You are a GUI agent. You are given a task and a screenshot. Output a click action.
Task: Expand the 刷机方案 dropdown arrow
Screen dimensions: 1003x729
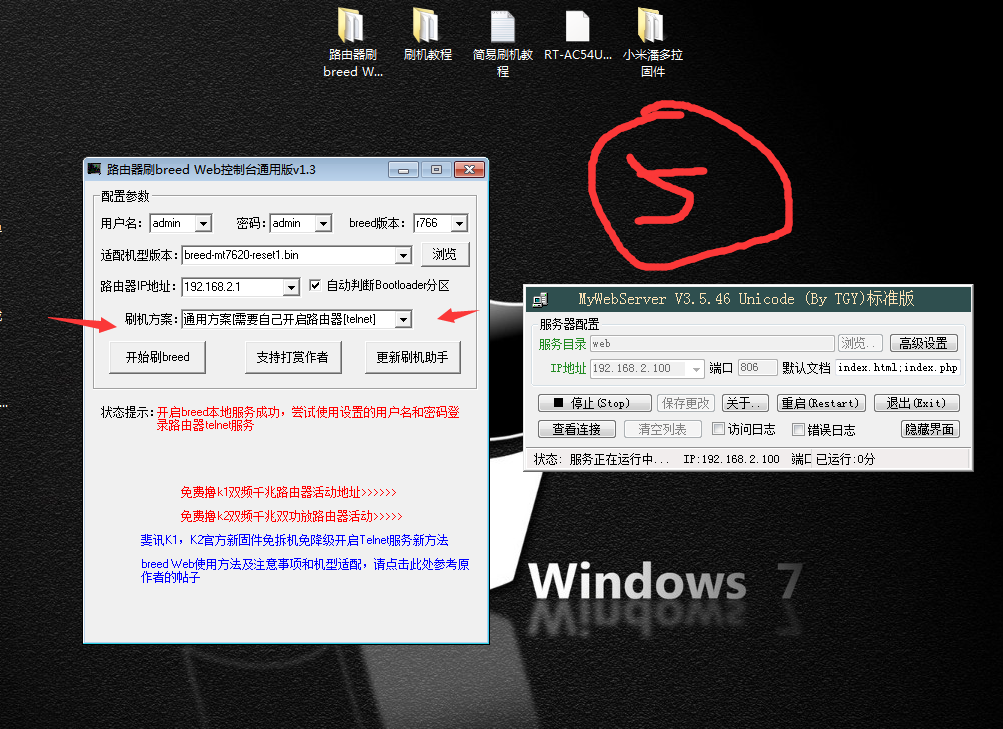pos(403,319)
